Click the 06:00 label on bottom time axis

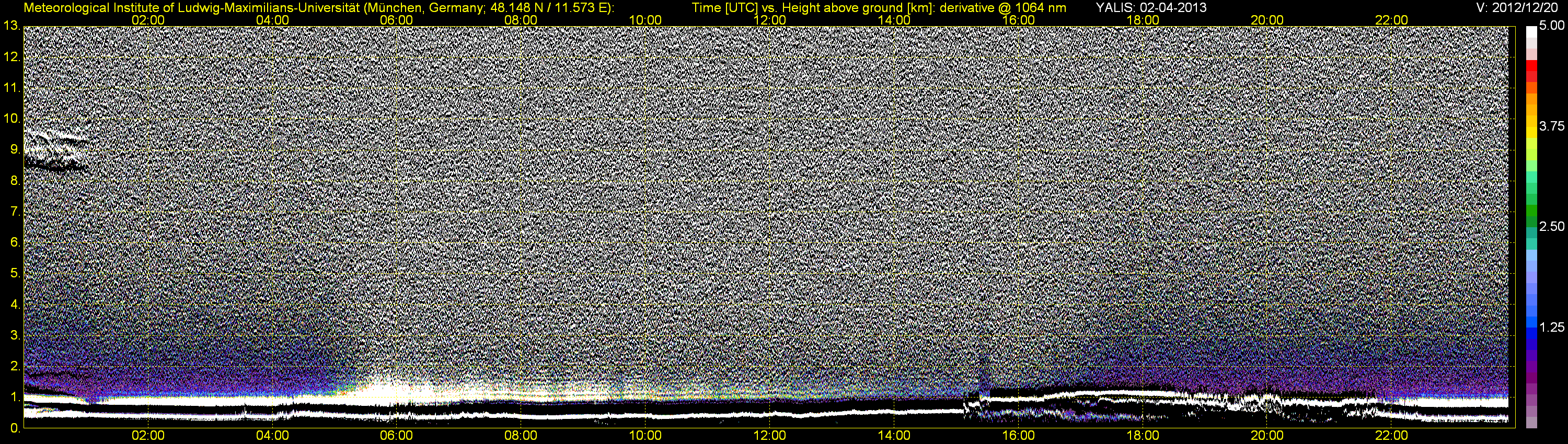coord(396,436)
